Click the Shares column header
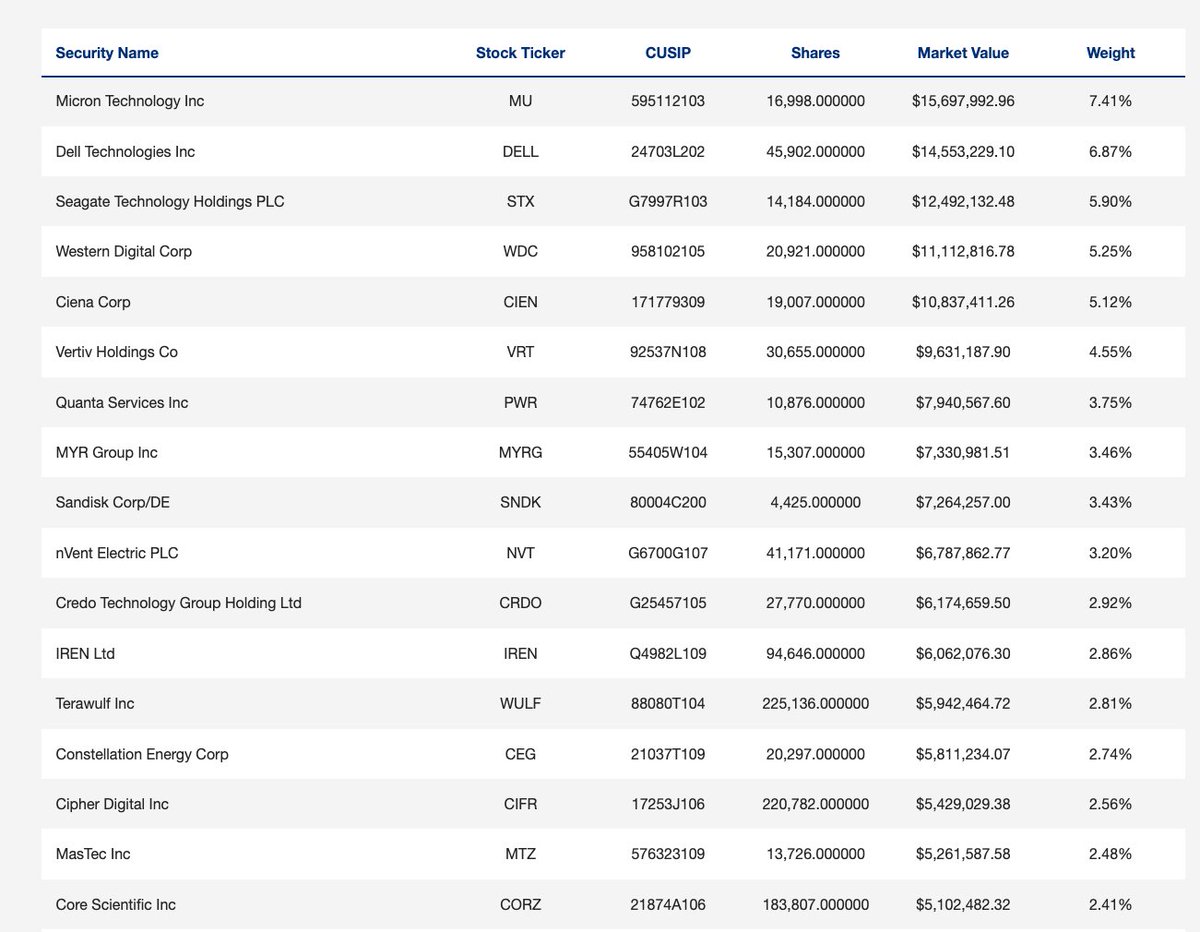 click(816, 53)
